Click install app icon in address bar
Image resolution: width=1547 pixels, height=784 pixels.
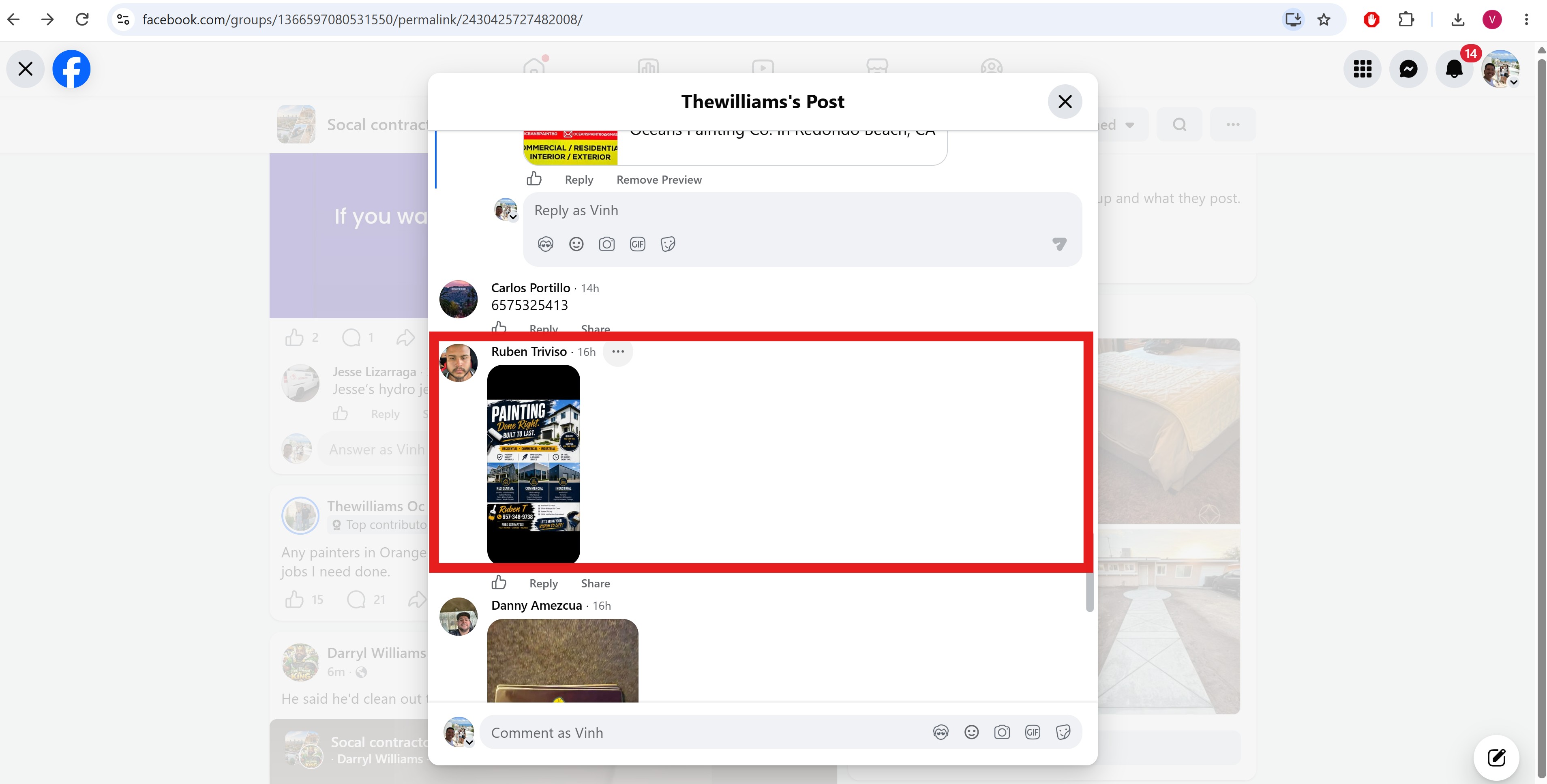1292,20
